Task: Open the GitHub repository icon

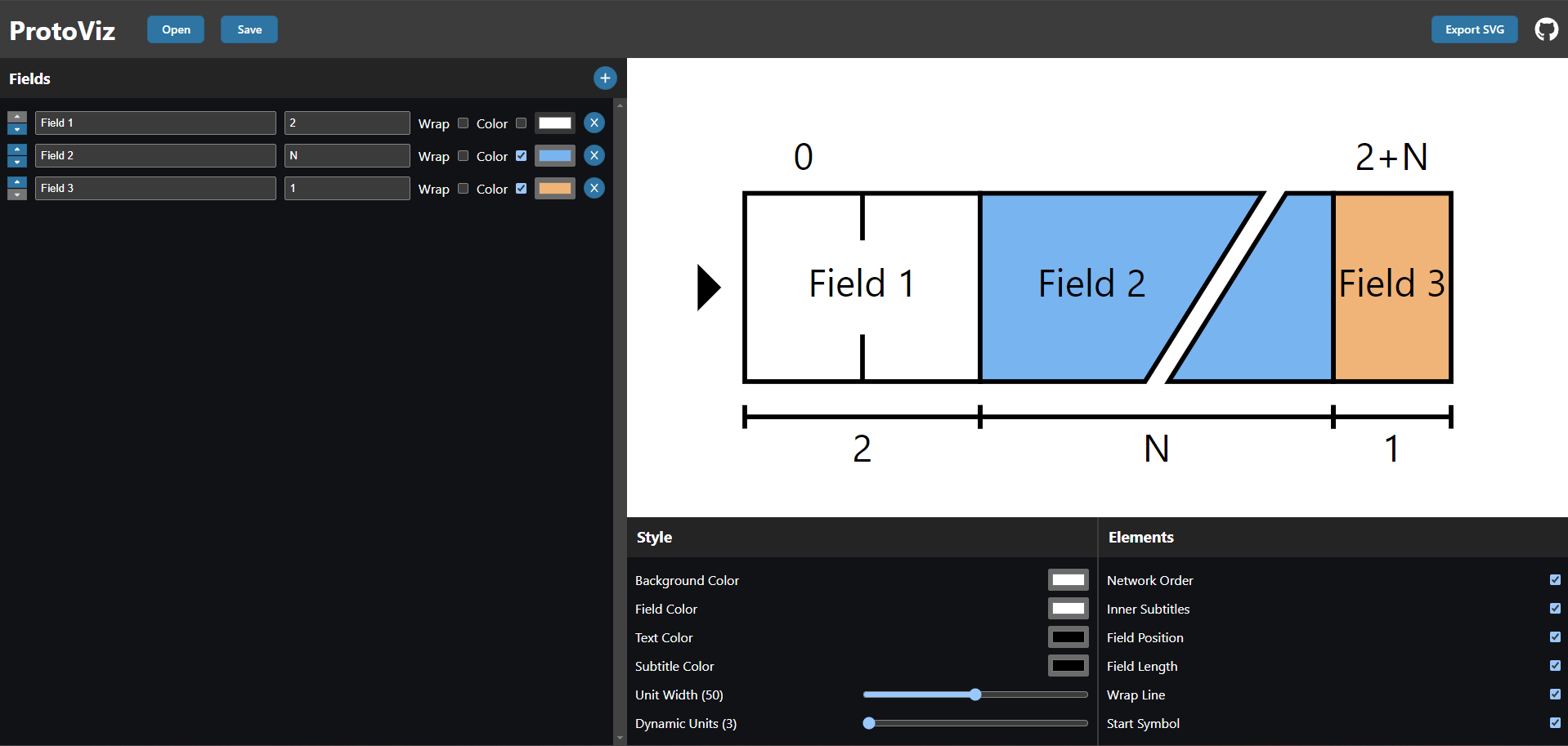Action: click(x=1546, y=29)
